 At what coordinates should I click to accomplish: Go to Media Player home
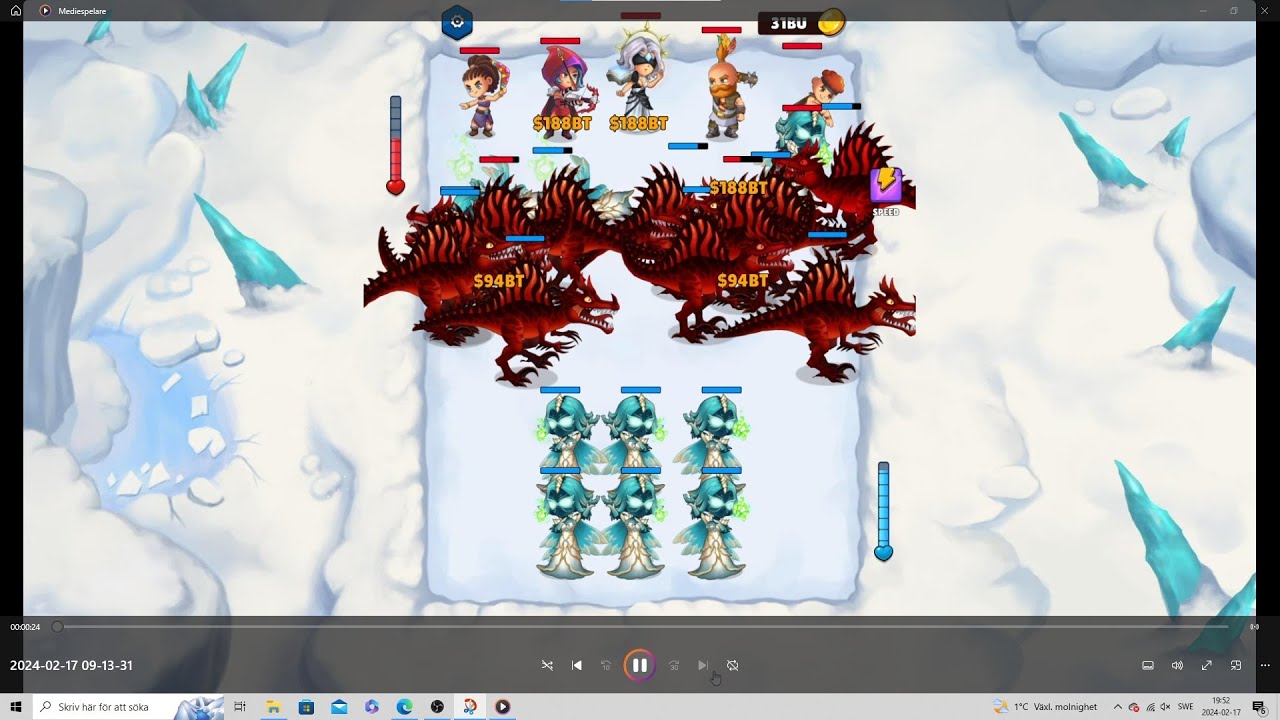coord(16,10)
